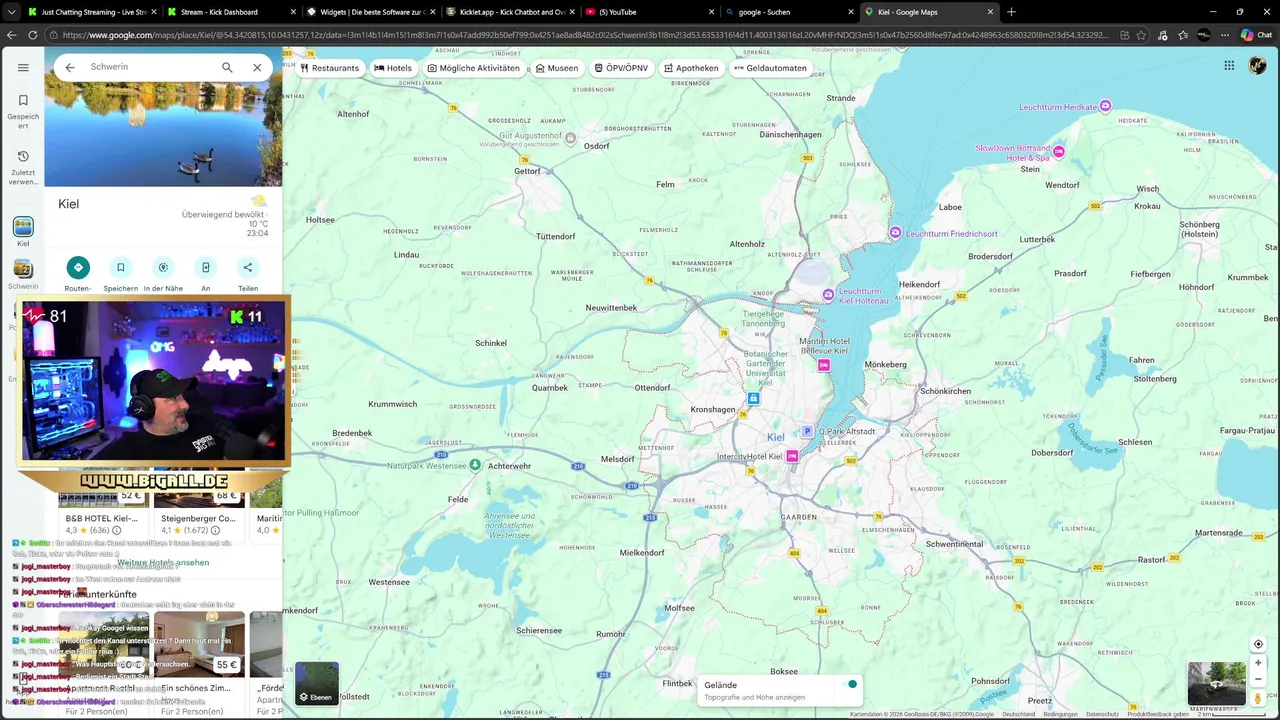The height and width of the screenshot is (720, 1280).
Task: Click into the Schwerin search field
Action: point(150,67)
